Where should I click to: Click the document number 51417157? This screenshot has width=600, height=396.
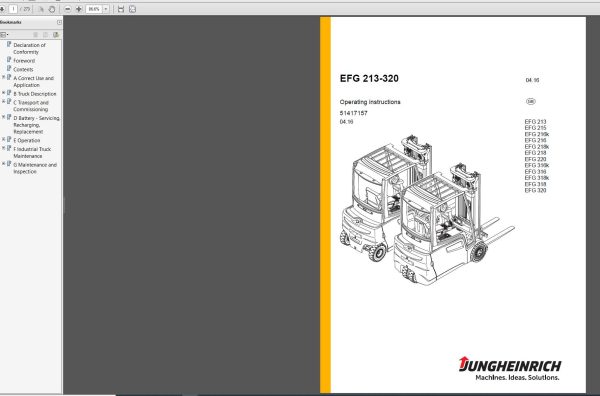[x=354, y=113]
